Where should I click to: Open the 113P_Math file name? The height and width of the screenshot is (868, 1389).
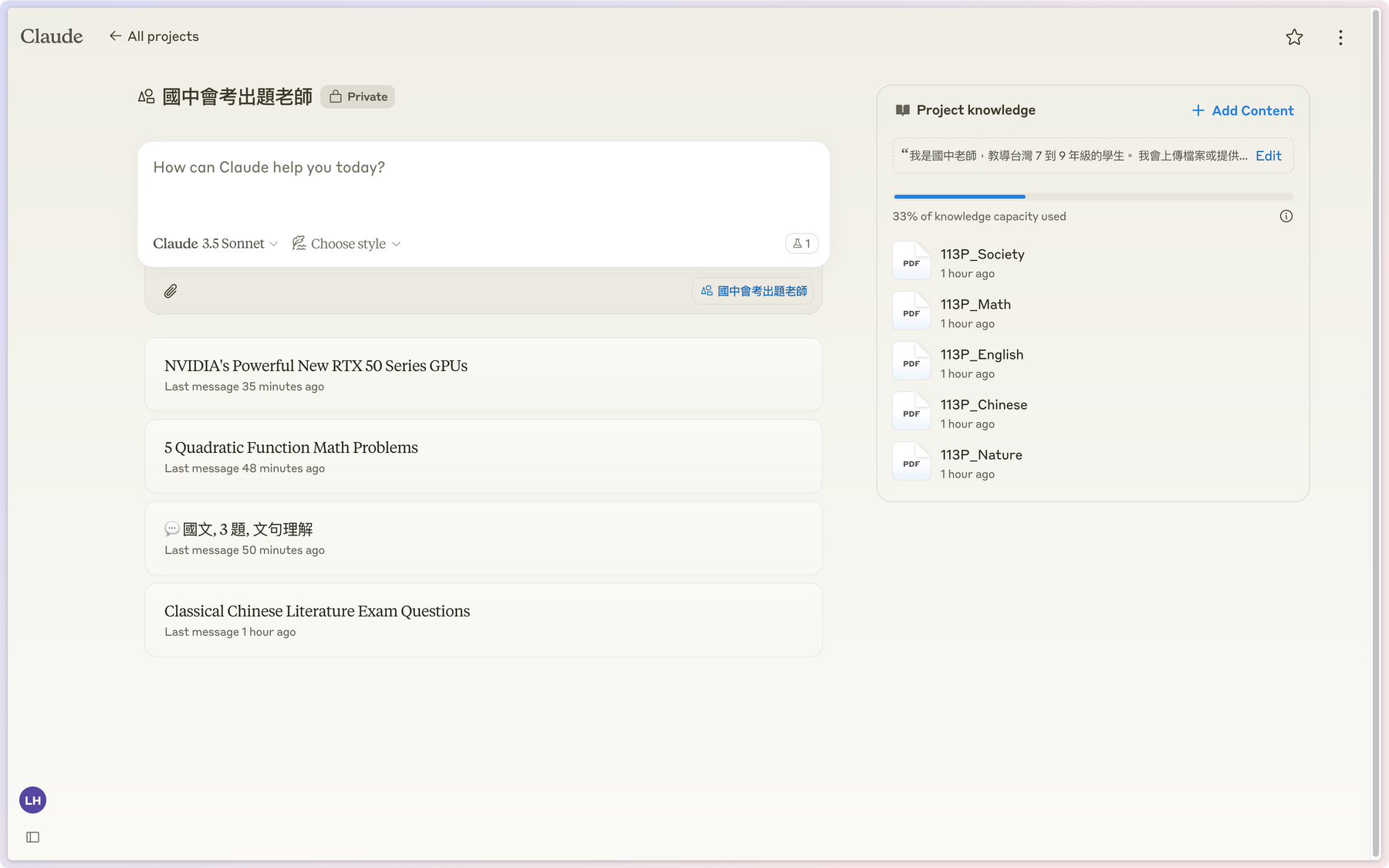pos(975,304)
